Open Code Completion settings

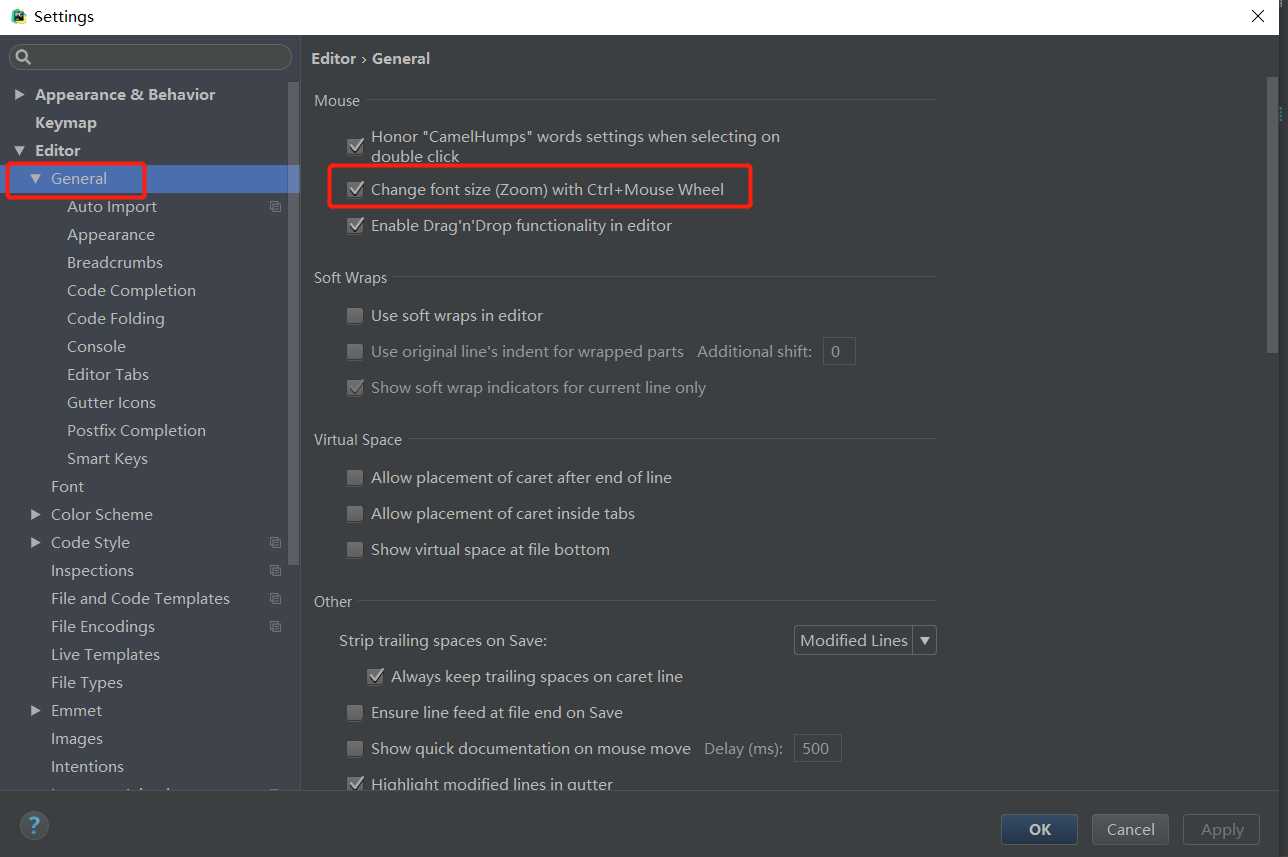click(x=131, y=291)
